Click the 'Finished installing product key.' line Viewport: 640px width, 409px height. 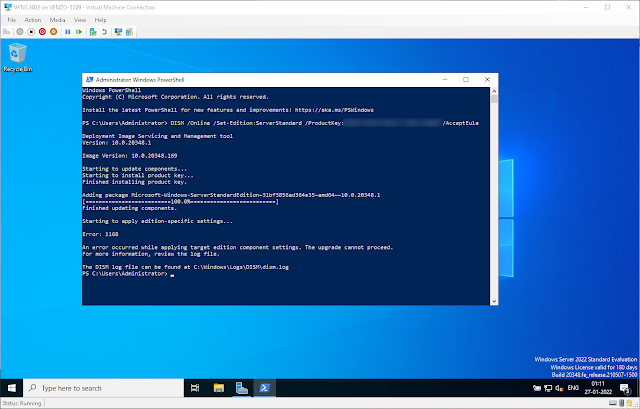(x=134, y=182)
